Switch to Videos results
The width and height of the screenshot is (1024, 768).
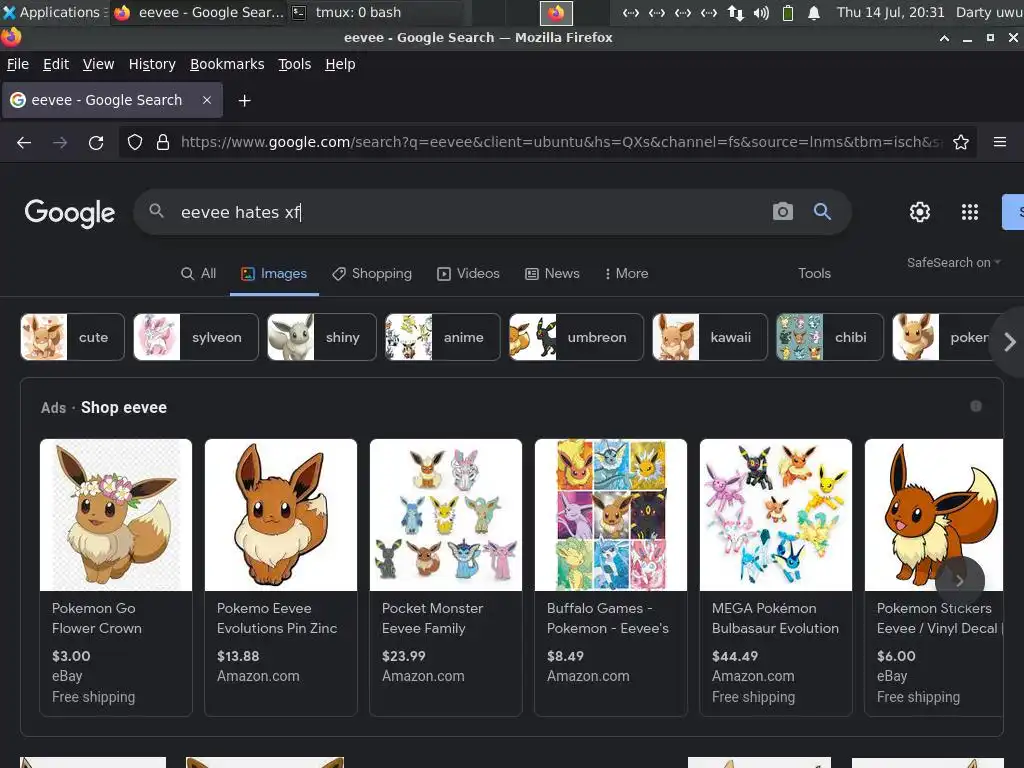pyautogui.click(x=469, y=274)
